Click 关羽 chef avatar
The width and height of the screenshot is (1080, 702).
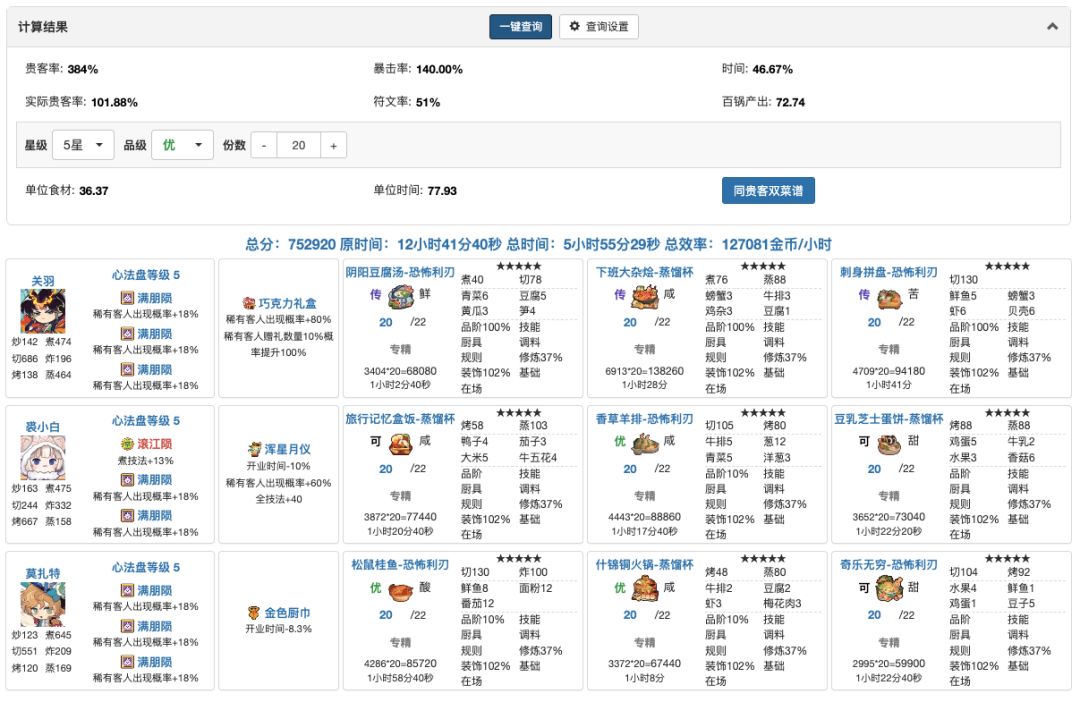coord(43,311)
